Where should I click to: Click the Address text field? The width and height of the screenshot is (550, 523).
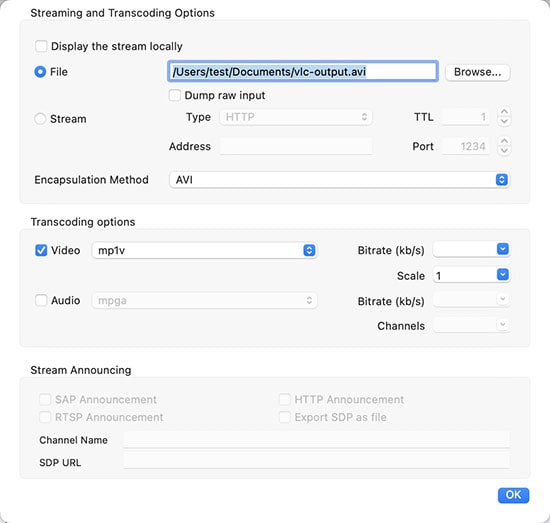click(296, 146)
